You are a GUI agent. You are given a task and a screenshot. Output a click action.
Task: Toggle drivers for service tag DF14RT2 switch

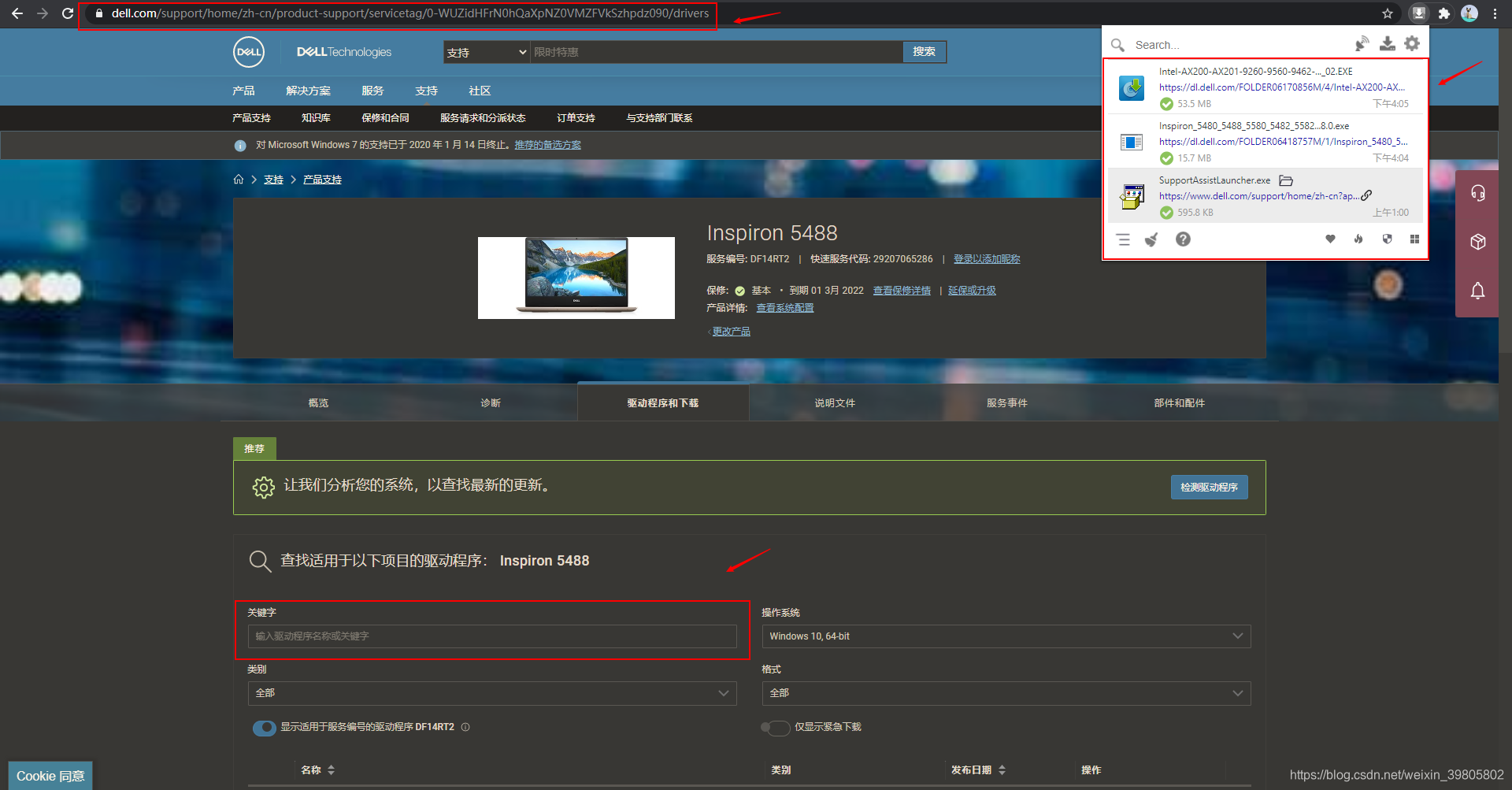[265, 728]
